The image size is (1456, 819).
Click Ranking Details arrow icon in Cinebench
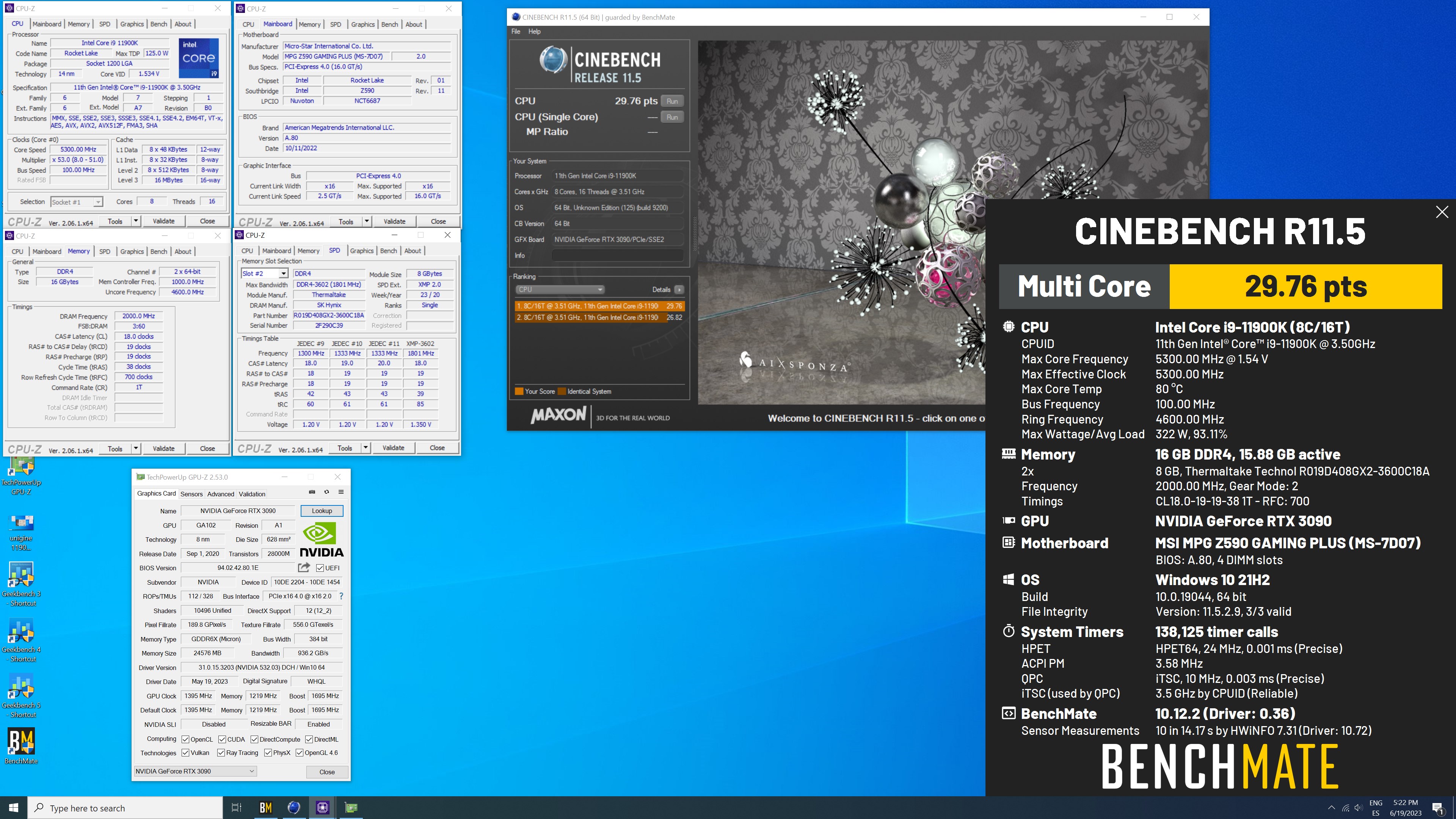(x=679, y=289)
